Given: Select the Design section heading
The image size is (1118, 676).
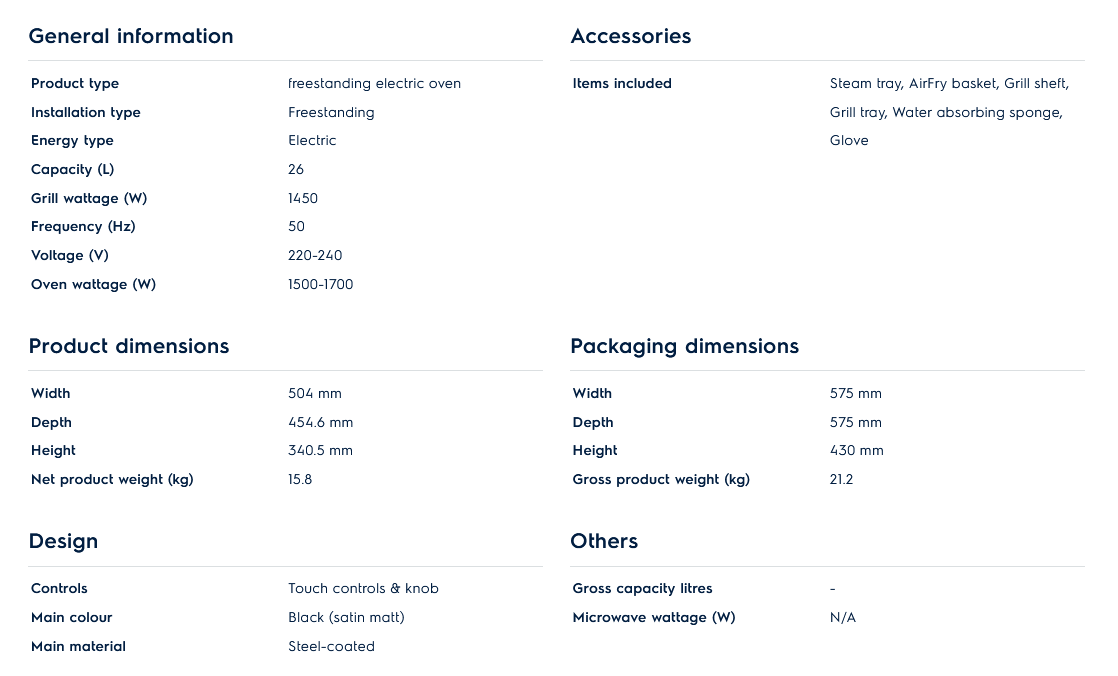Looking at the screenshot, I should 63,541.
